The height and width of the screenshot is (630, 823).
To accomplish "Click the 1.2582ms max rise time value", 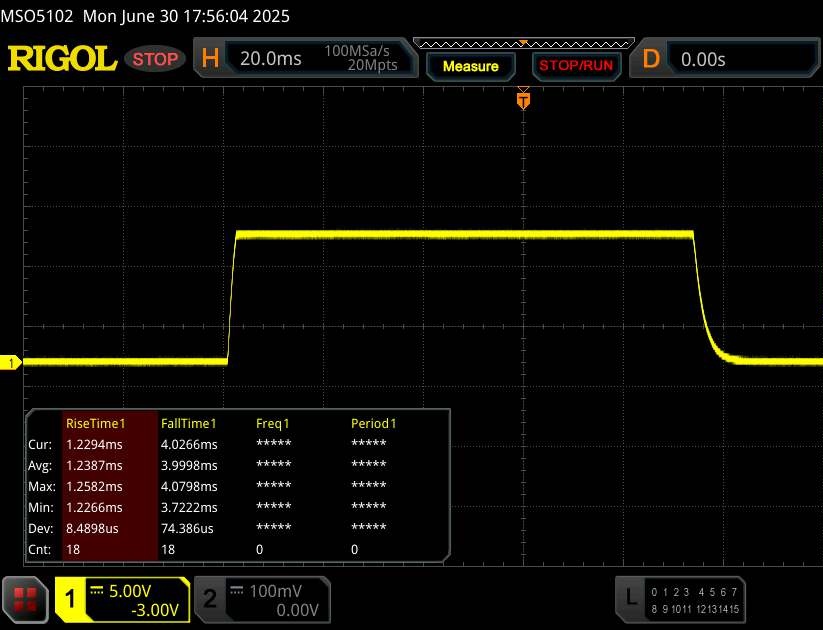I will [x=94, y=486].
